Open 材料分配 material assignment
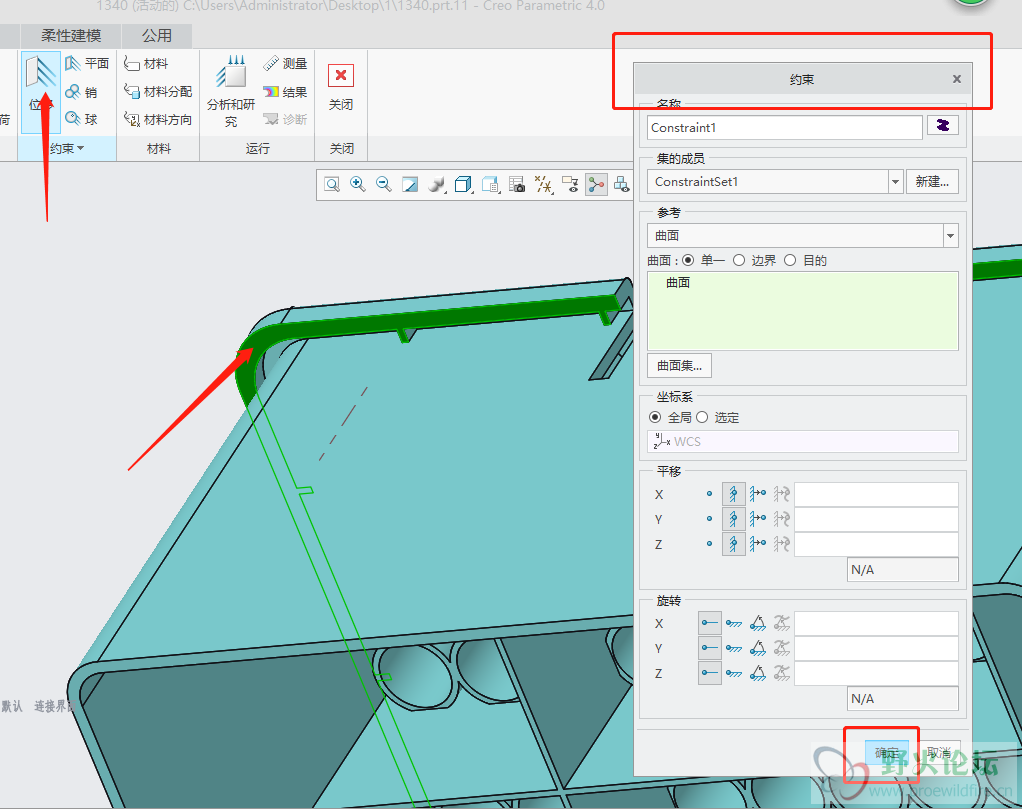Image resolution: width=1022 pixels, height=809 pixels. click(x=158, y=92)
